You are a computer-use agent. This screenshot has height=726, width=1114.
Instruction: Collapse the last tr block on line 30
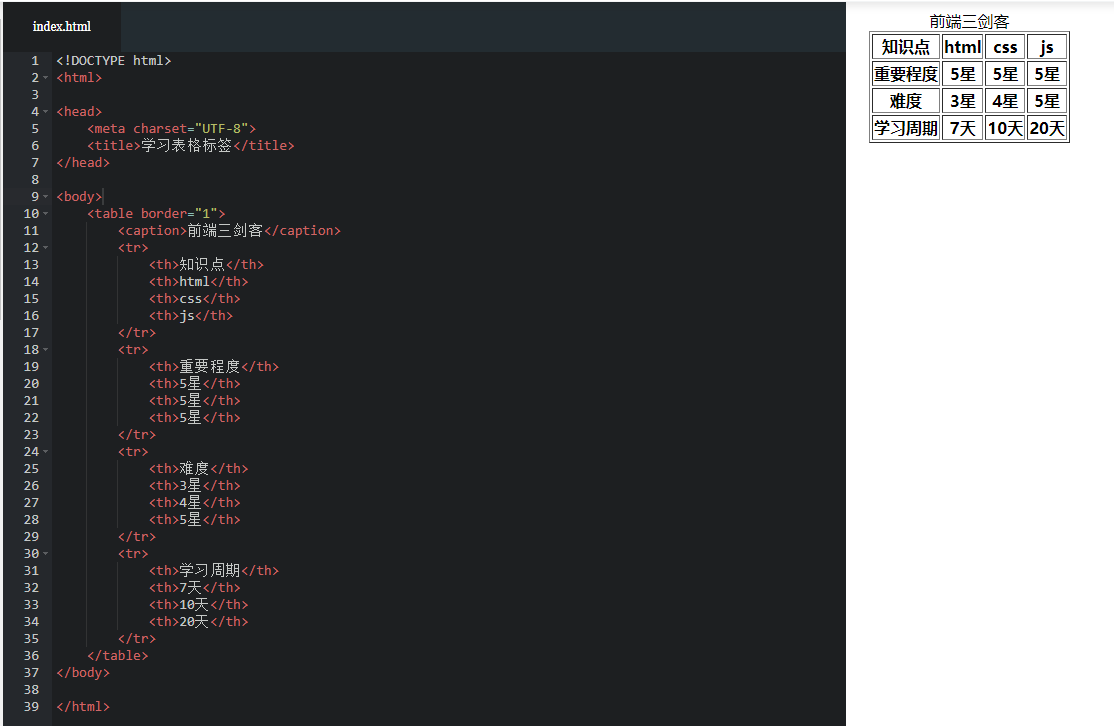pyautogui.click(x=46, y=554)
